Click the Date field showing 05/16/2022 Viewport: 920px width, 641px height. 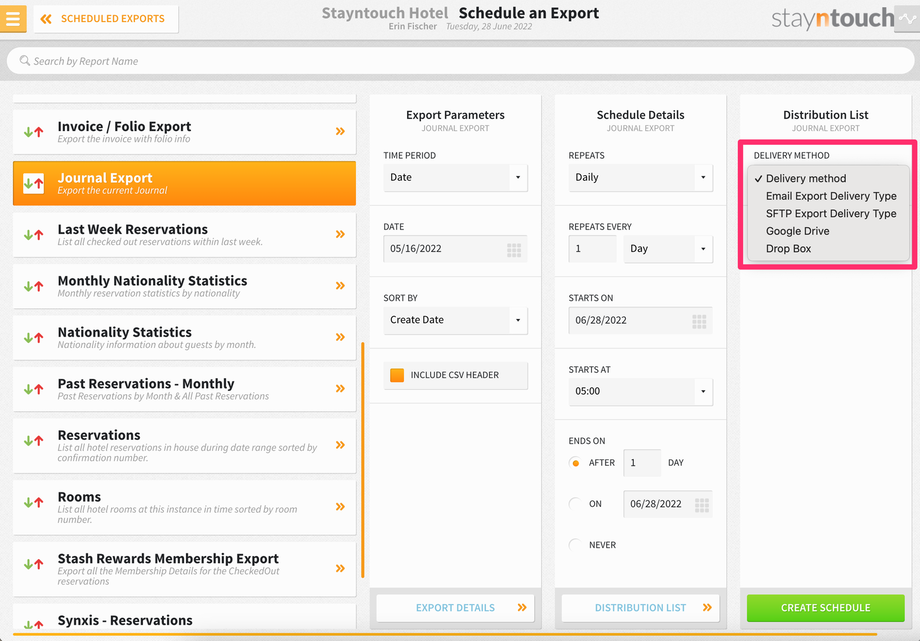pos(455,249)
